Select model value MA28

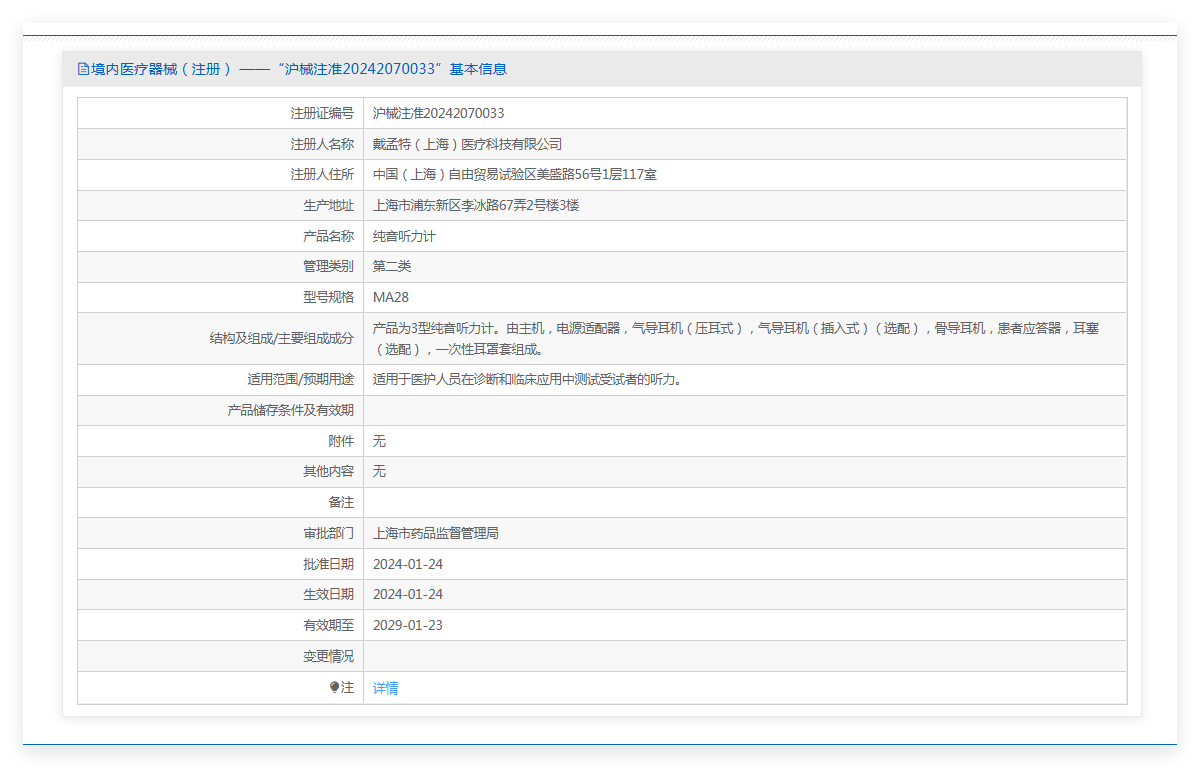click(391, 297)
